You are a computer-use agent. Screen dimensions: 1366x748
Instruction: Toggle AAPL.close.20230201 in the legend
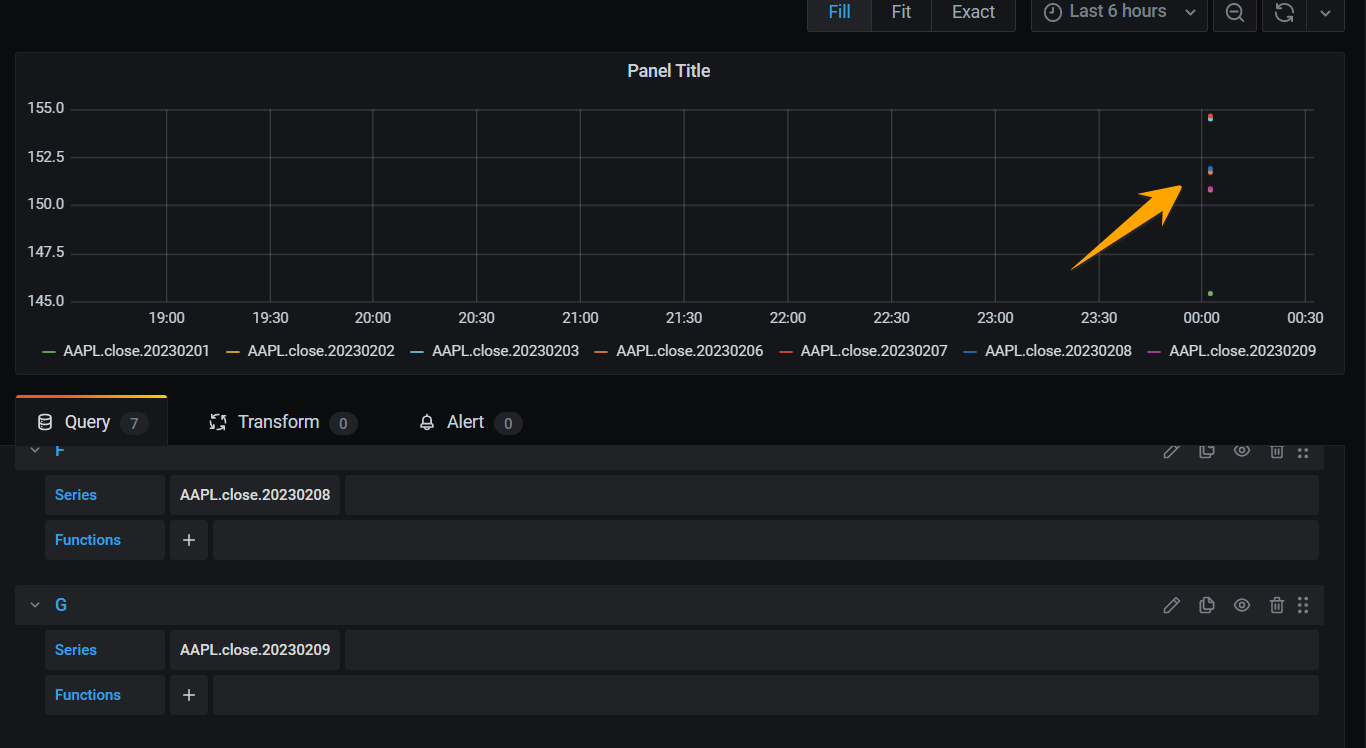pos(136,351)
